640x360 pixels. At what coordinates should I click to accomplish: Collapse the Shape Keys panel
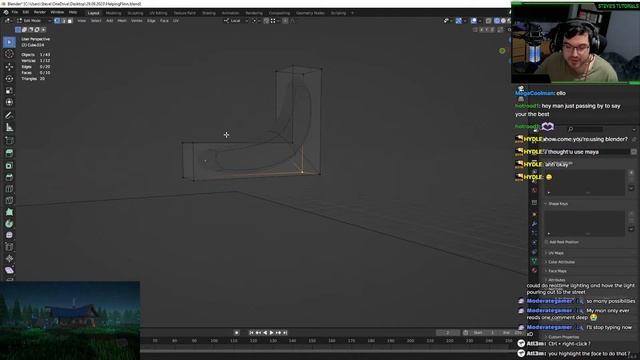pos(558,204)
